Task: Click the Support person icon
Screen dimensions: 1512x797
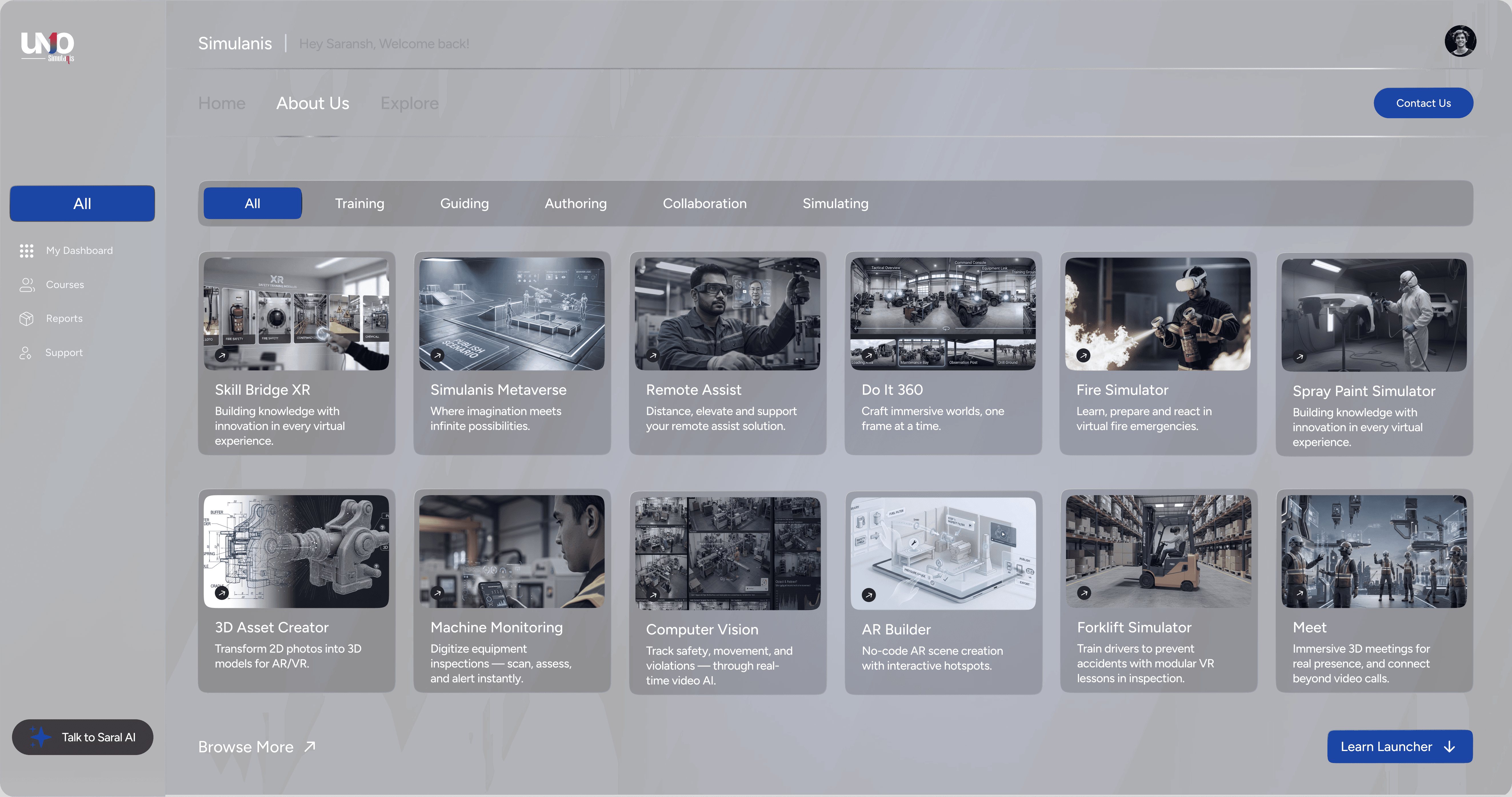Action: [25, 353]
